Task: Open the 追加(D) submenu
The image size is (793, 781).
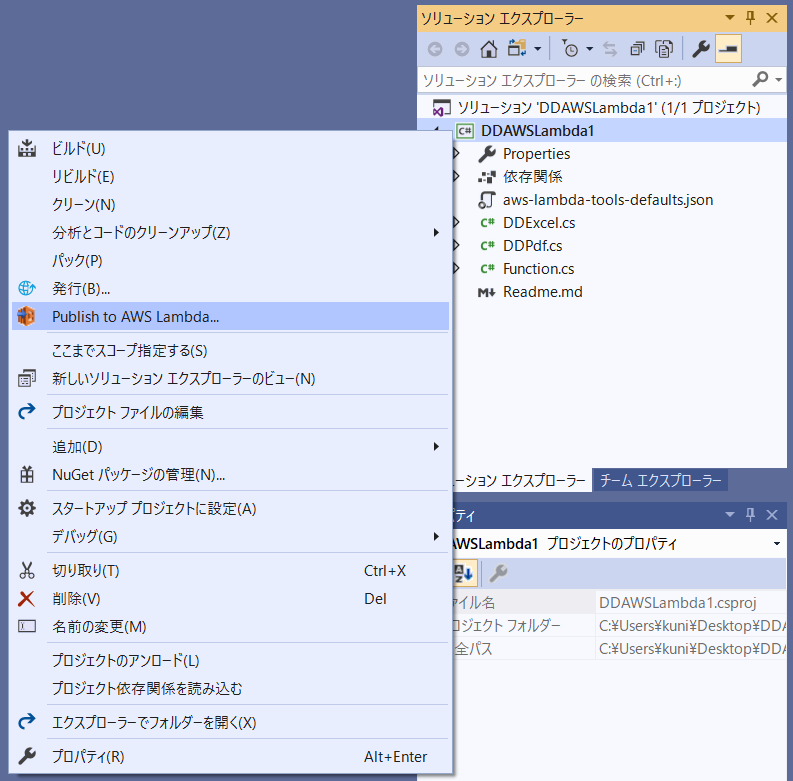Action: (x=230, y=447)
